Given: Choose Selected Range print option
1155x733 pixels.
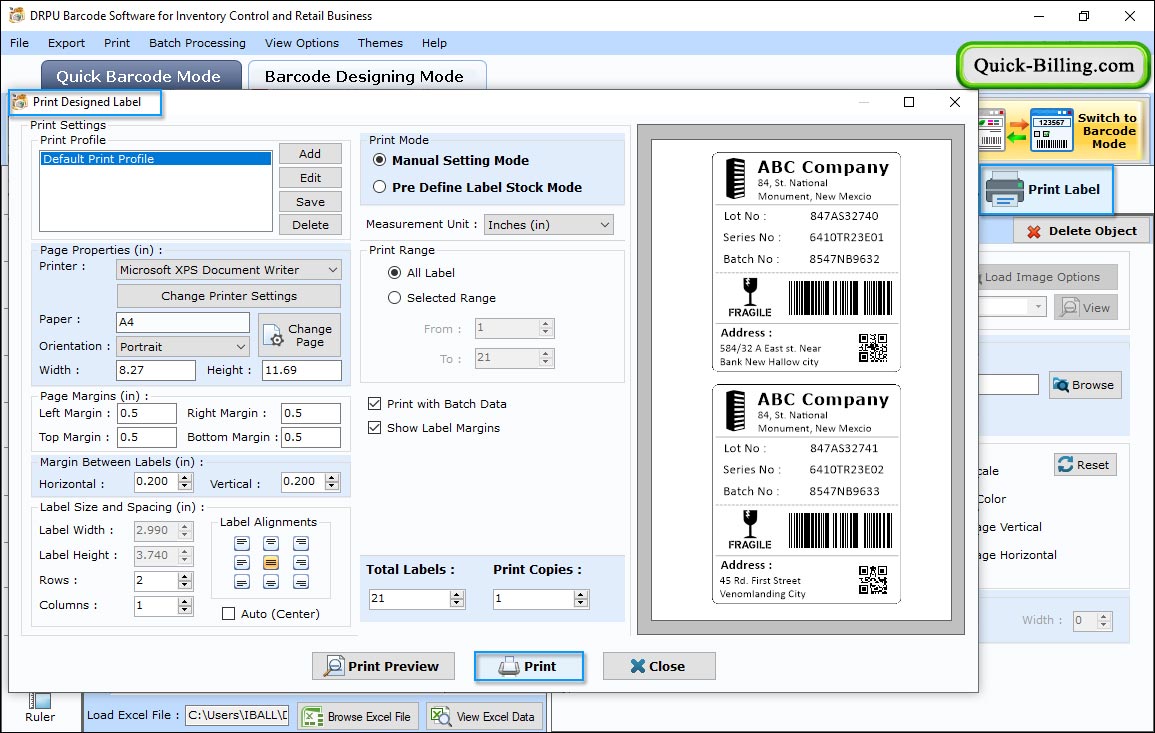Looking at the screenshot, I should (x=395, y=298).
